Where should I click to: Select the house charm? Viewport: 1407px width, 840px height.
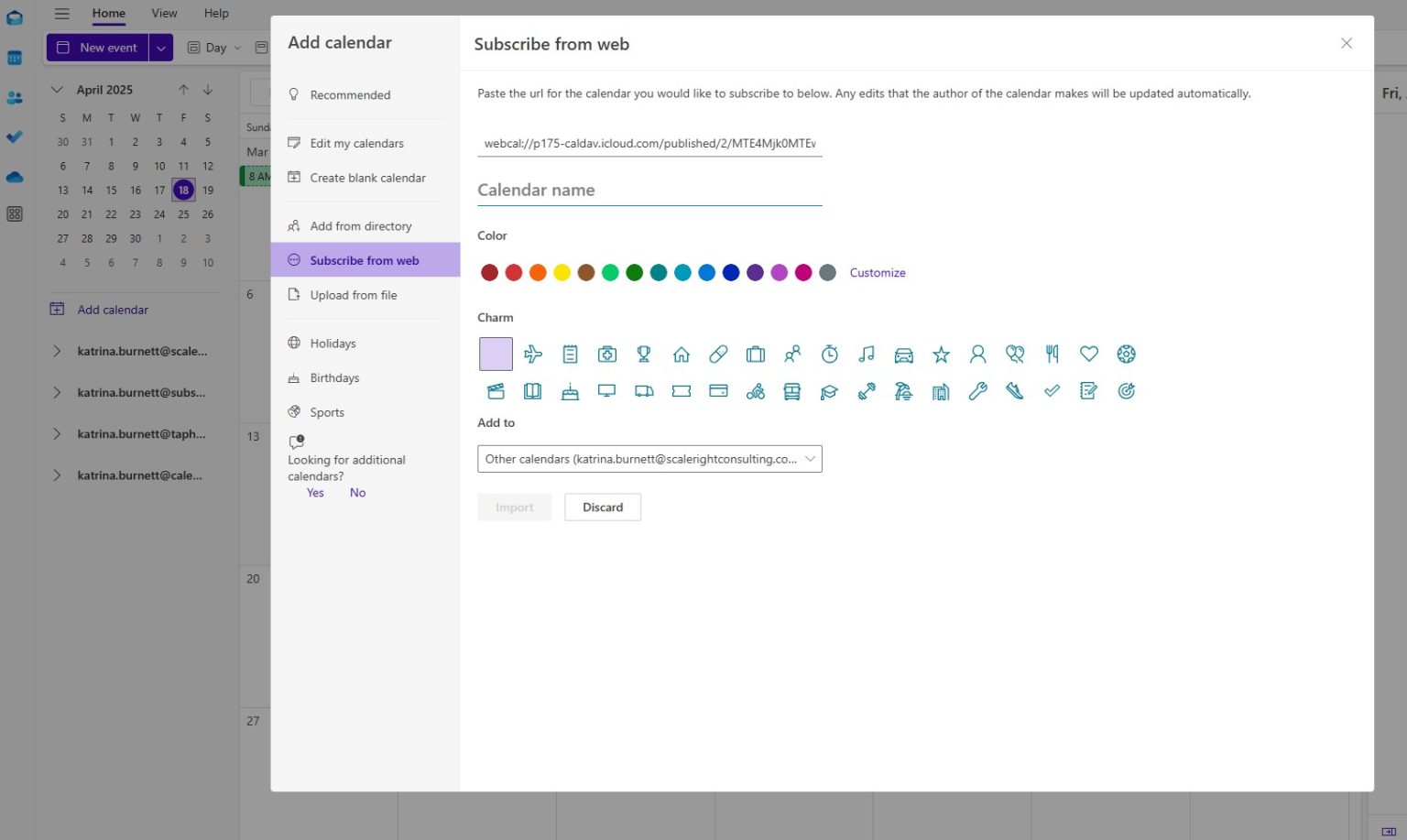[x=681, y=354]
